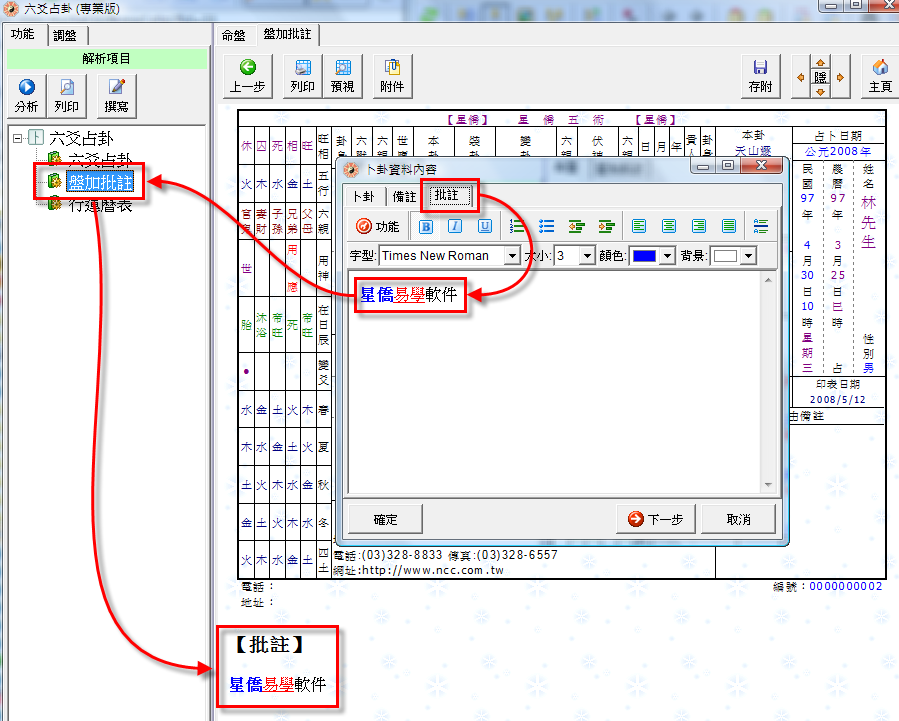
Task: Switch to the 卜卦 tab
Action: pos(364,197)
